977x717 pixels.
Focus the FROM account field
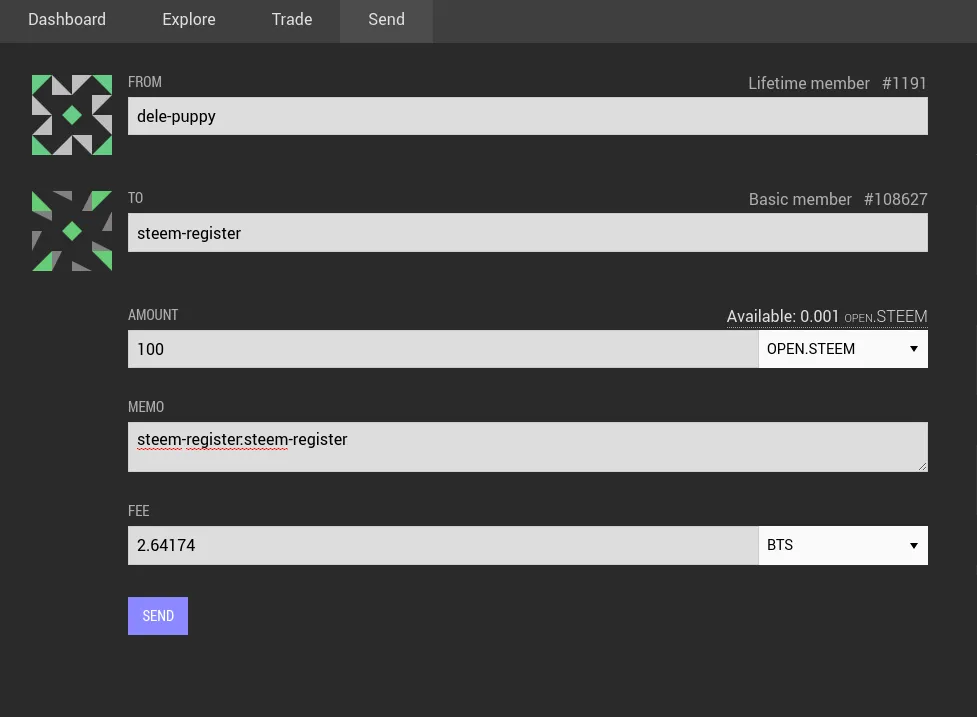click(527, 116)
